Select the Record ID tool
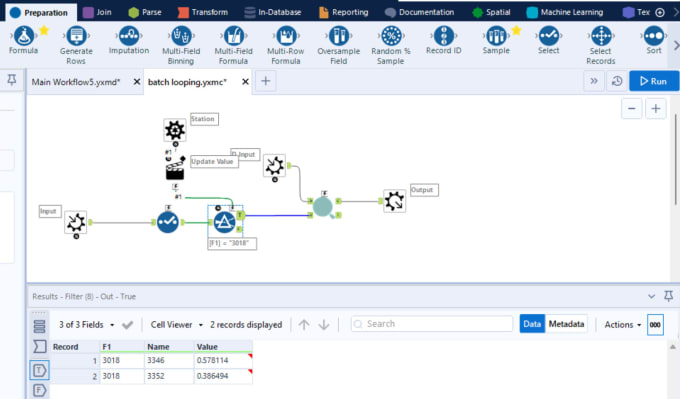 tap(444, 40)
